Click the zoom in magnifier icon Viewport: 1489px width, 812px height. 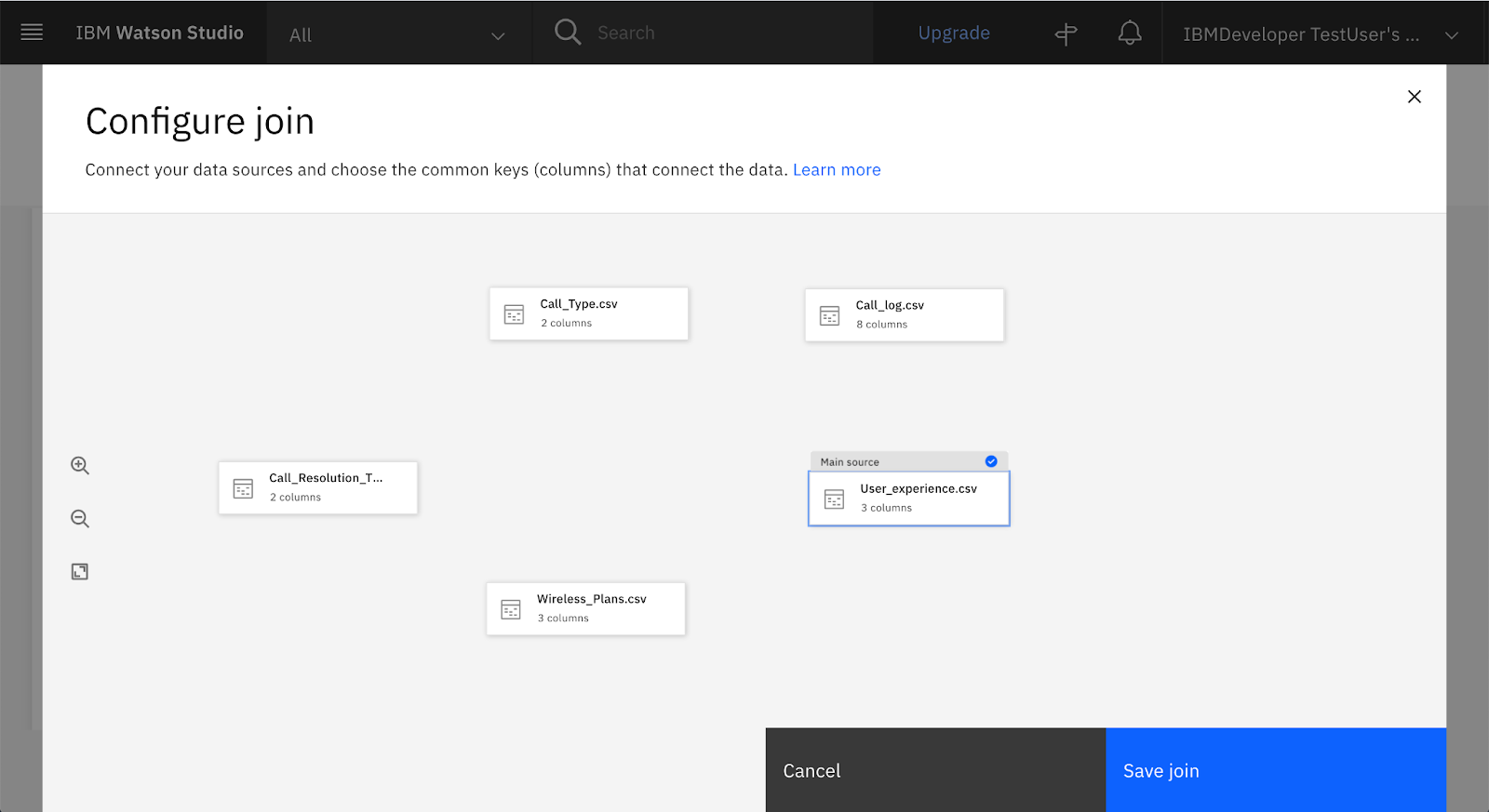[80, 466]
